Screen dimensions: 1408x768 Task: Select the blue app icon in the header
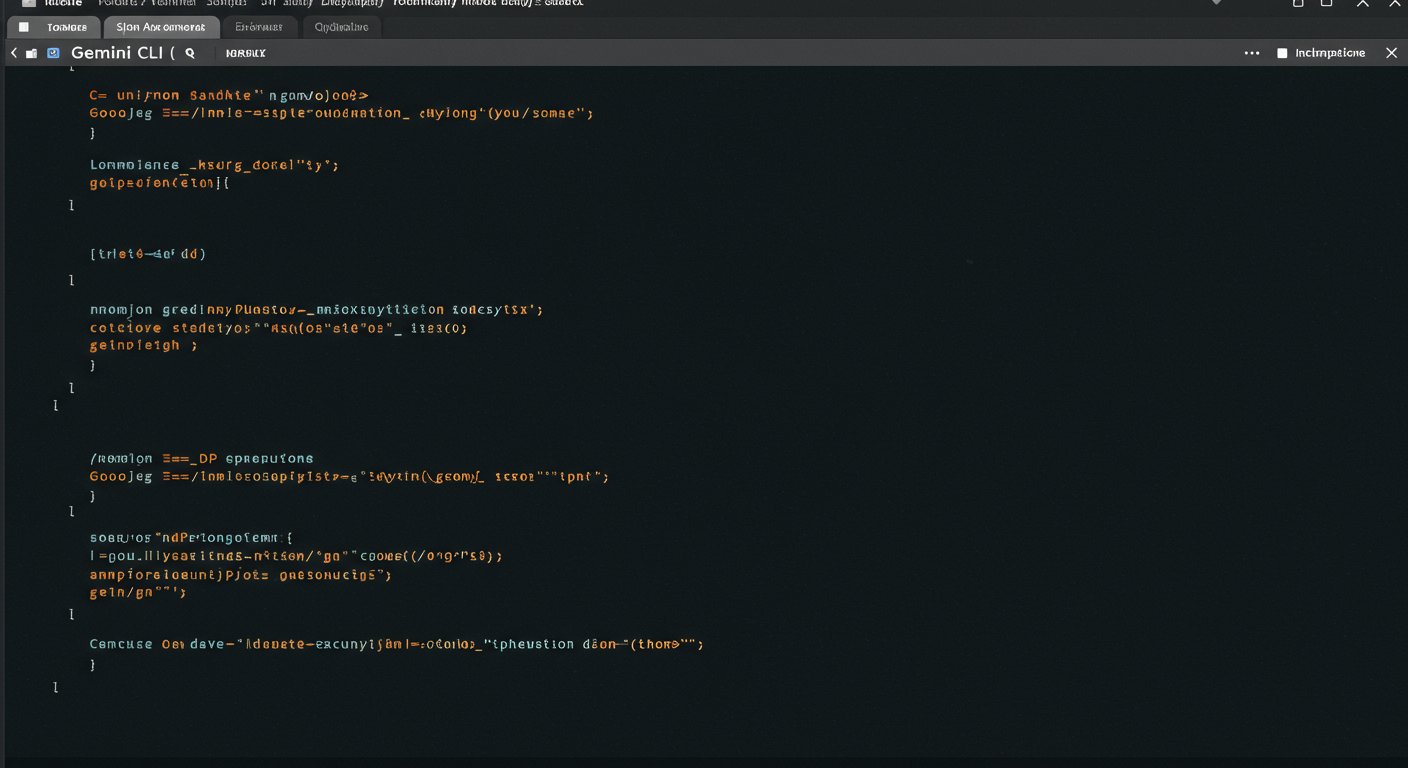click(x=53, y=52)
